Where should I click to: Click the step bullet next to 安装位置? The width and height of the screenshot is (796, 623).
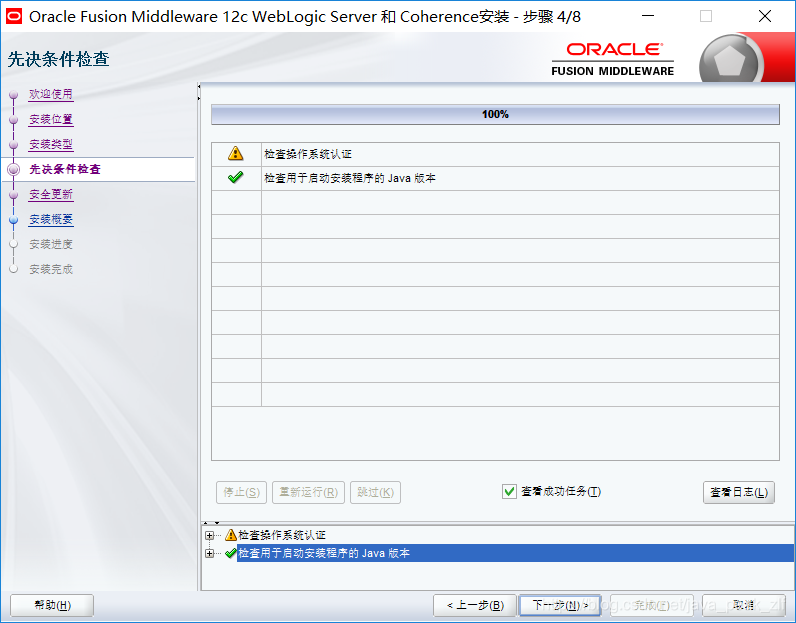tap(14, 119)
